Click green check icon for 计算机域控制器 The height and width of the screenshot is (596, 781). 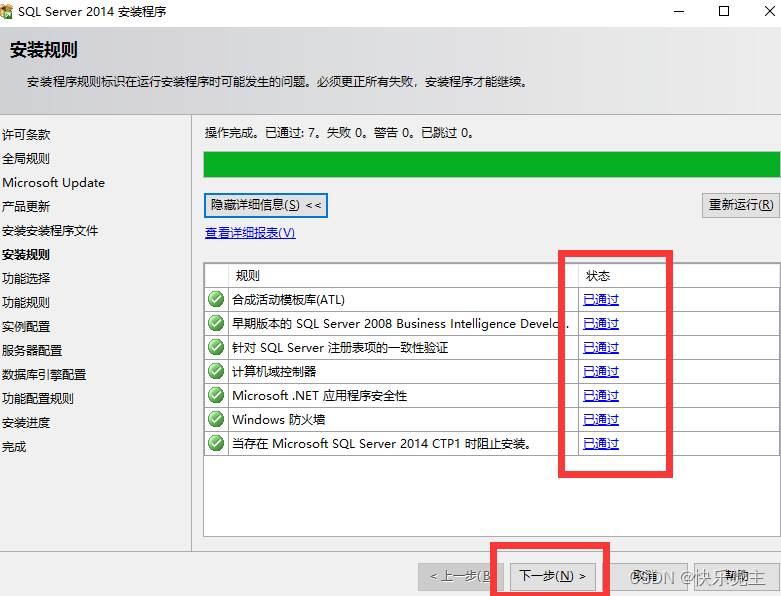click(216, 371)
